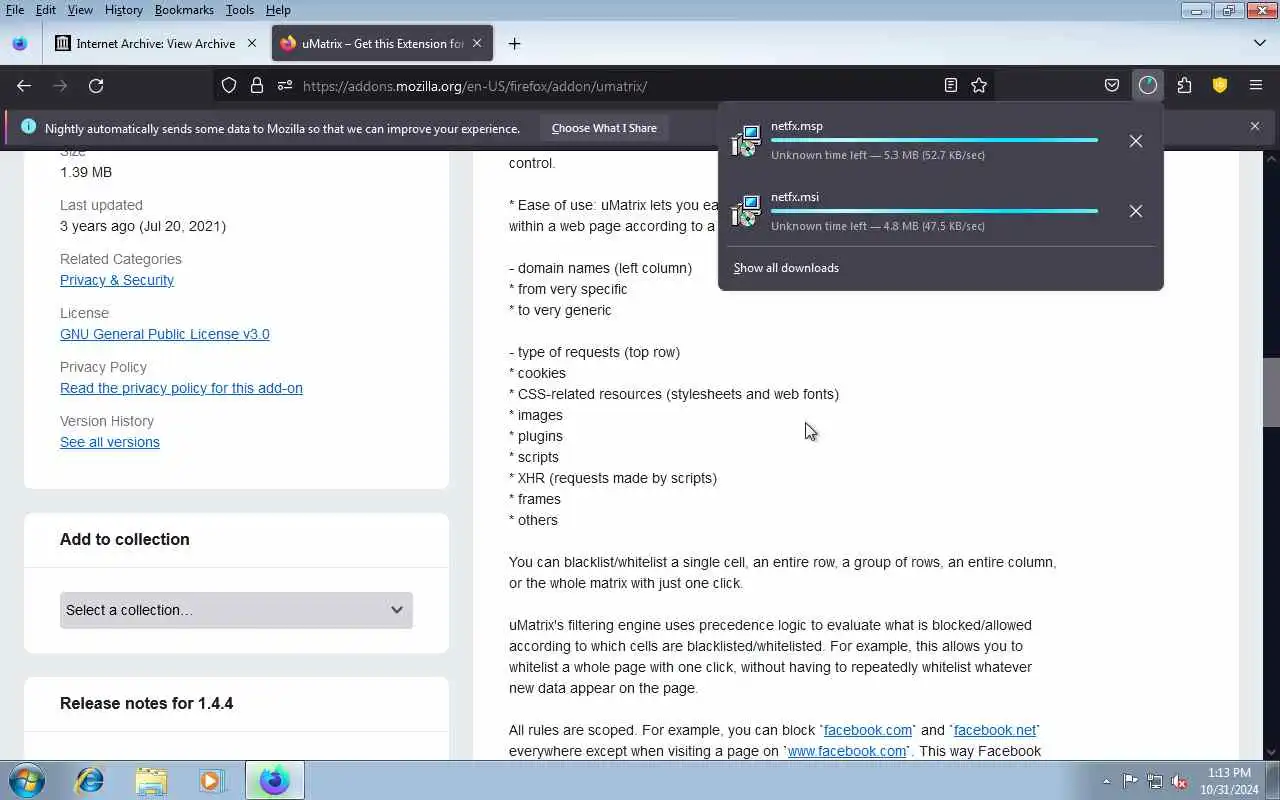Viewport: 1280px width, 800px height.
Task: Click See all versions link
Action: click(110, 442)
